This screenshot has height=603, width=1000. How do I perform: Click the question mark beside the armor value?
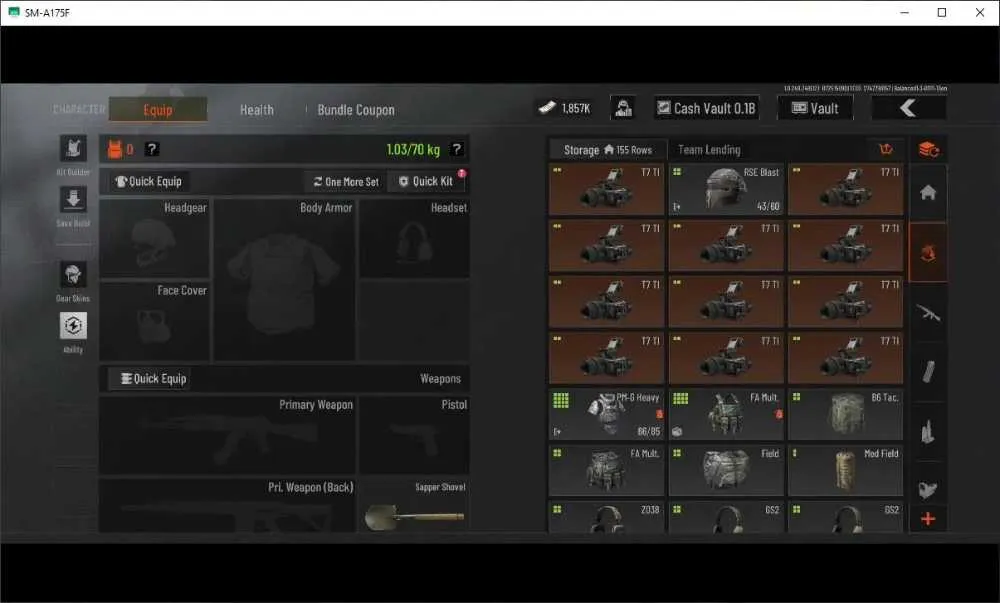pos(151,149)
